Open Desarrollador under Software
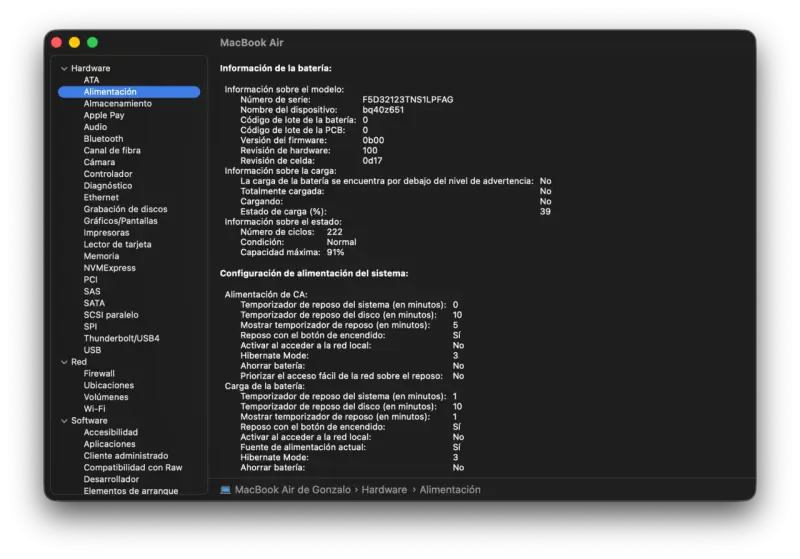The height and width of the screenshot is (559, 800). 111,479
